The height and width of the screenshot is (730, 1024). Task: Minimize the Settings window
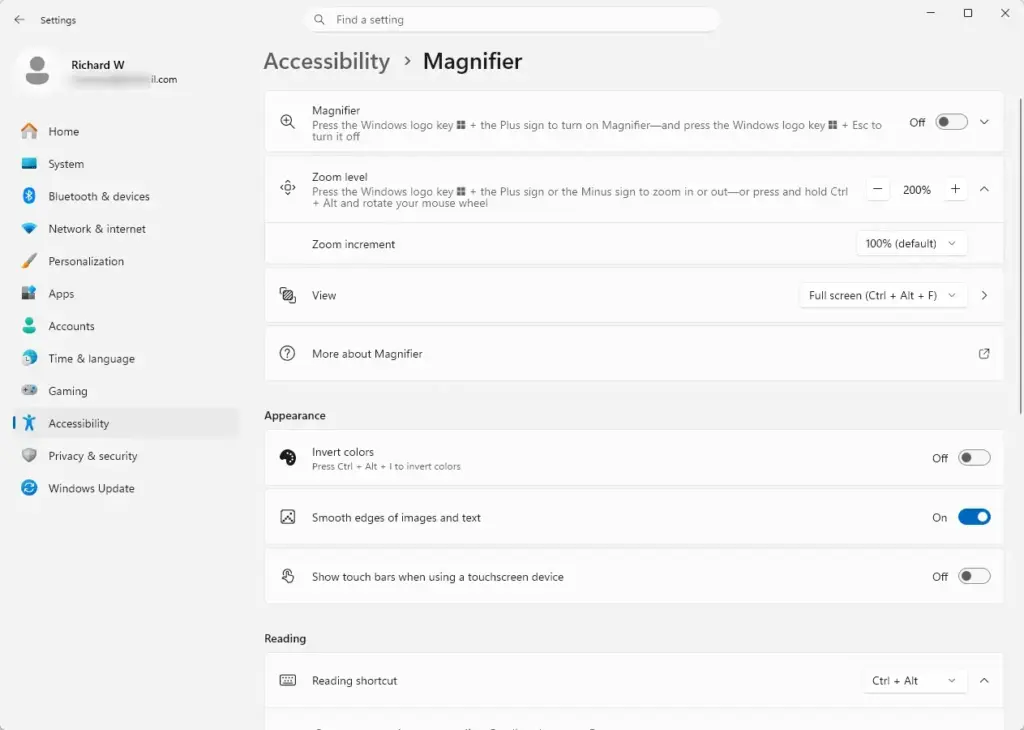pos(931,13)
